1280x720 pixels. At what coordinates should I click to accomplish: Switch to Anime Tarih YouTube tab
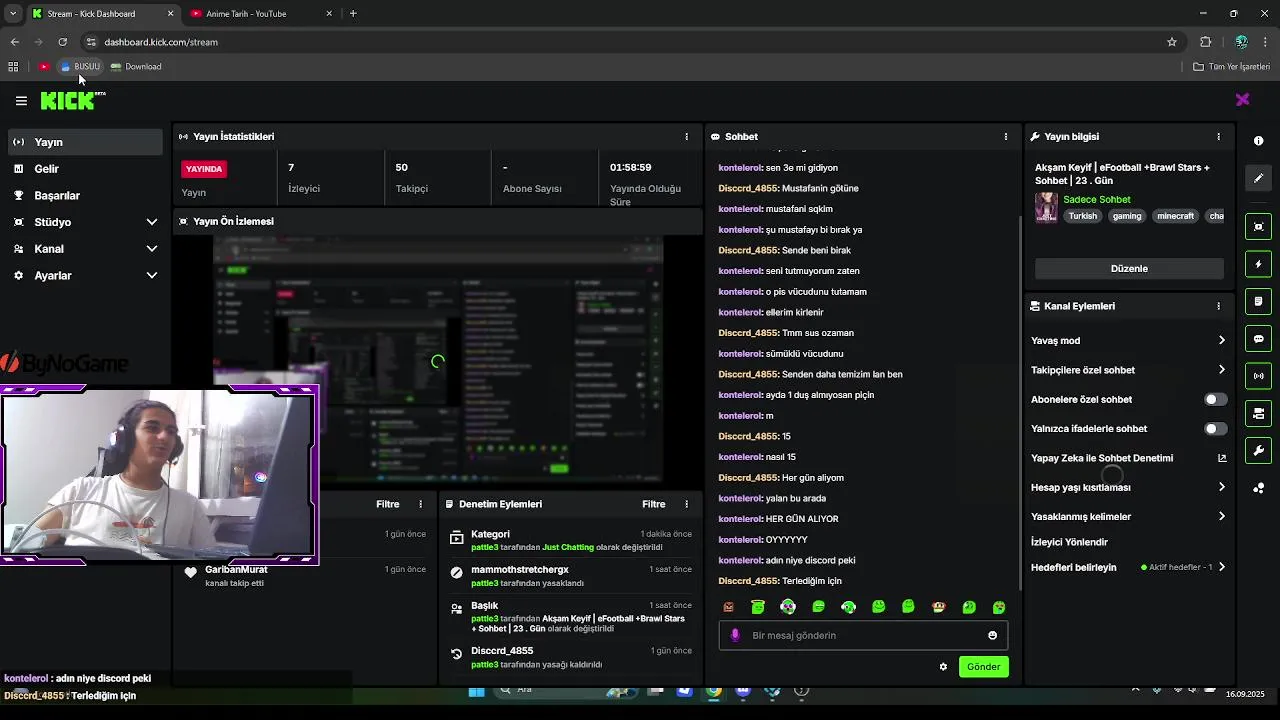click(x=260, y=14)
